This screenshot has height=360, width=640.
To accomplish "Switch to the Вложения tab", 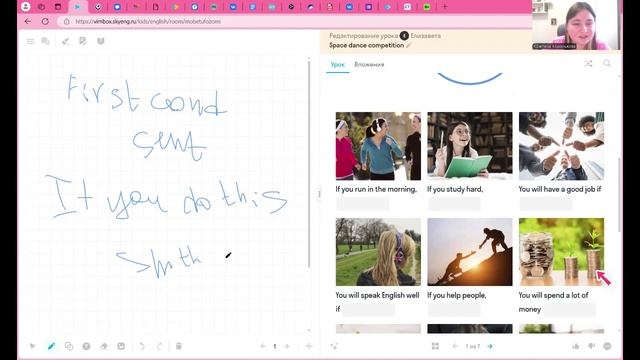I will pos(369,64).
